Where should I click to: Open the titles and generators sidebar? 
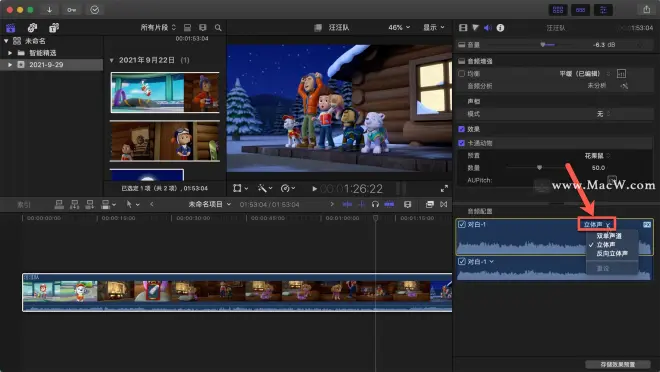54,28
